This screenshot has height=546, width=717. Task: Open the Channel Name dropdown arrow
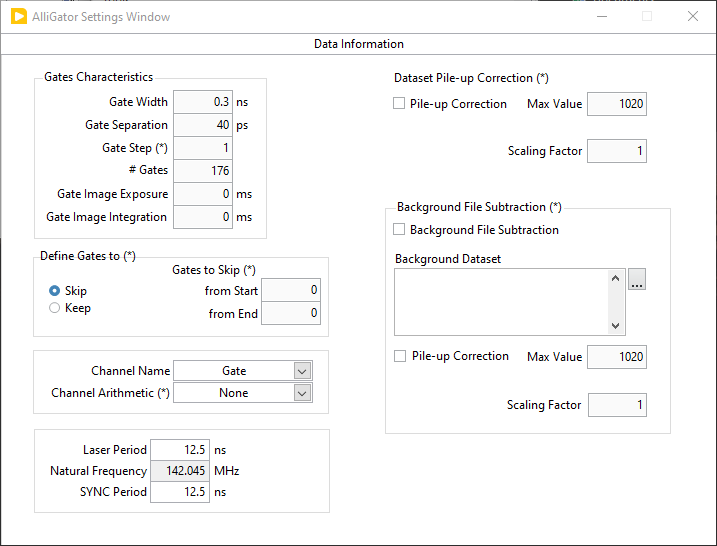pyautogui.click(x=302, y=371)
